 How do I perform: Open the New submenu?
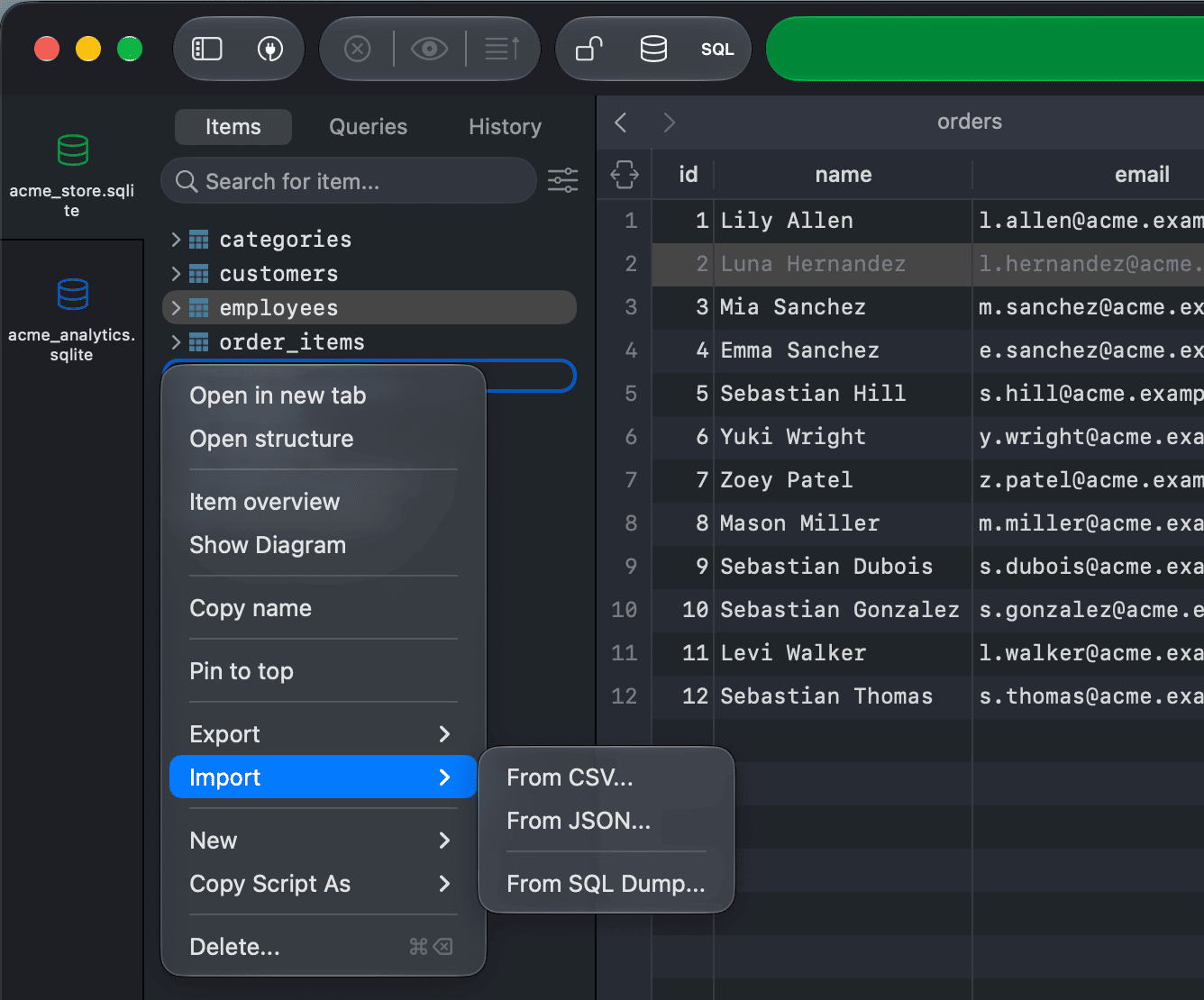coord(324,841)
